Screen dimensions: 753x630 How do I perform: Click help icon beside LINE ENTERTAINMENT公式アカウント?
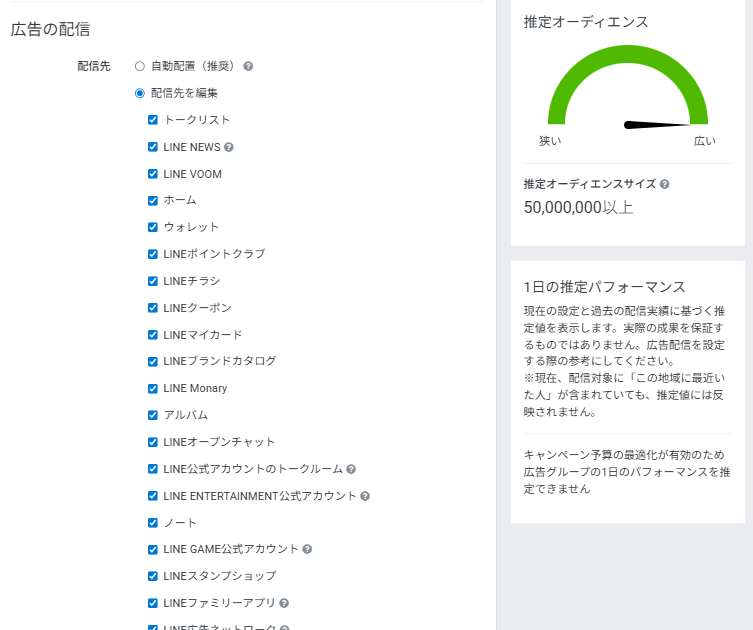365,496
